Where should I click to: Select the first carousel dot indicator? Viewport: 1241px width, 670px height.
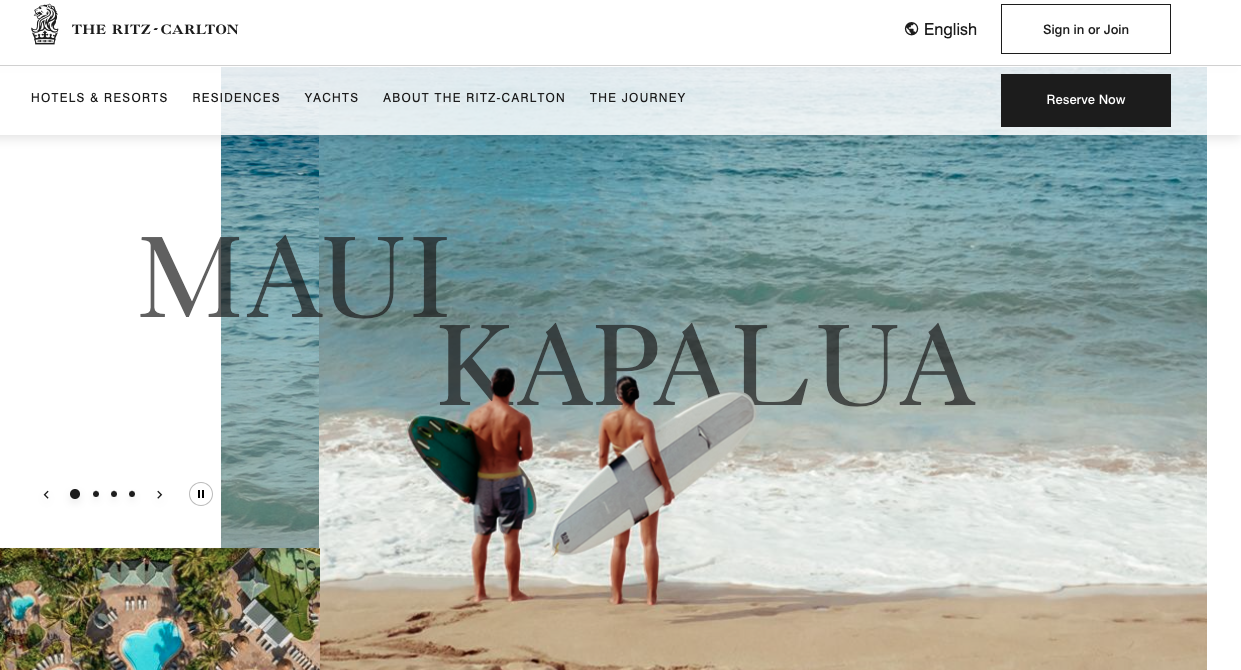pyautogui.click(x=75, y=494)
